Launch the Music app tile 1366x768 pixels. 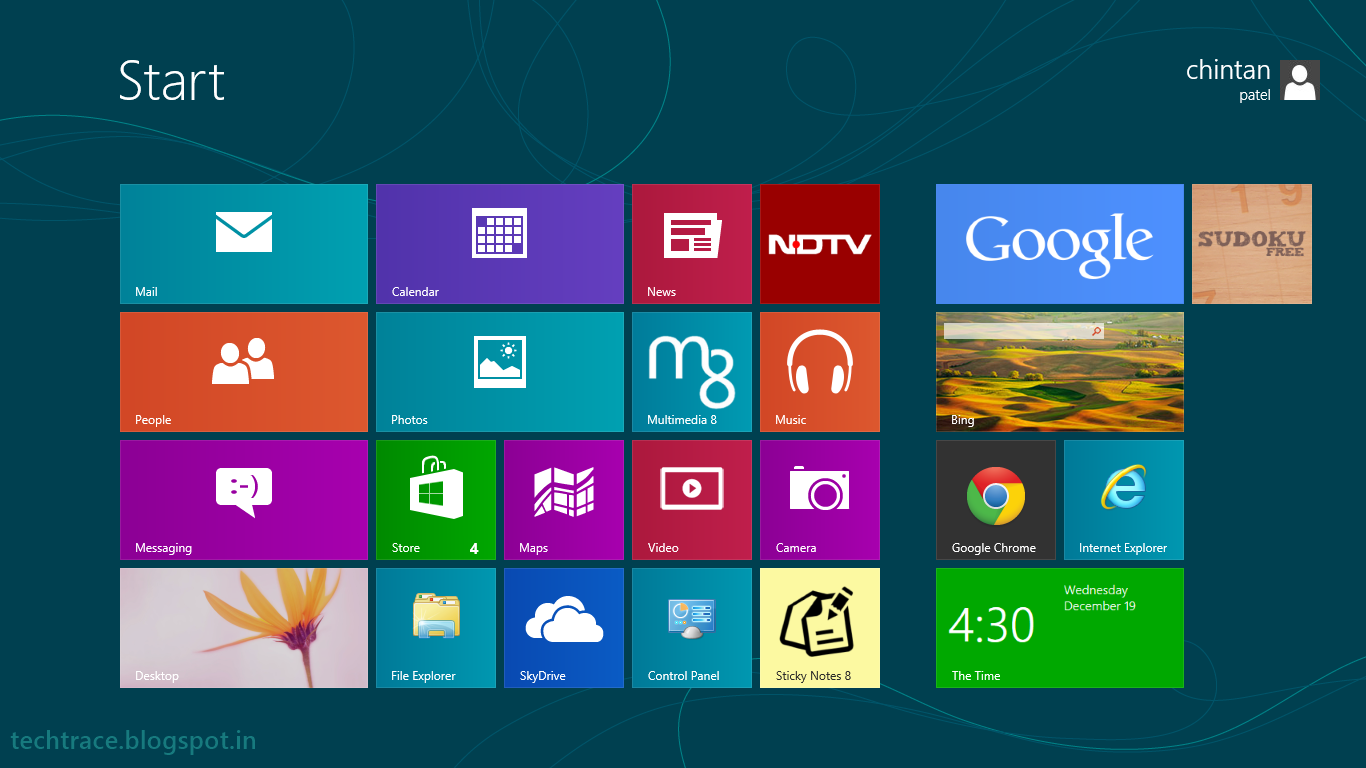coord(820,372)
